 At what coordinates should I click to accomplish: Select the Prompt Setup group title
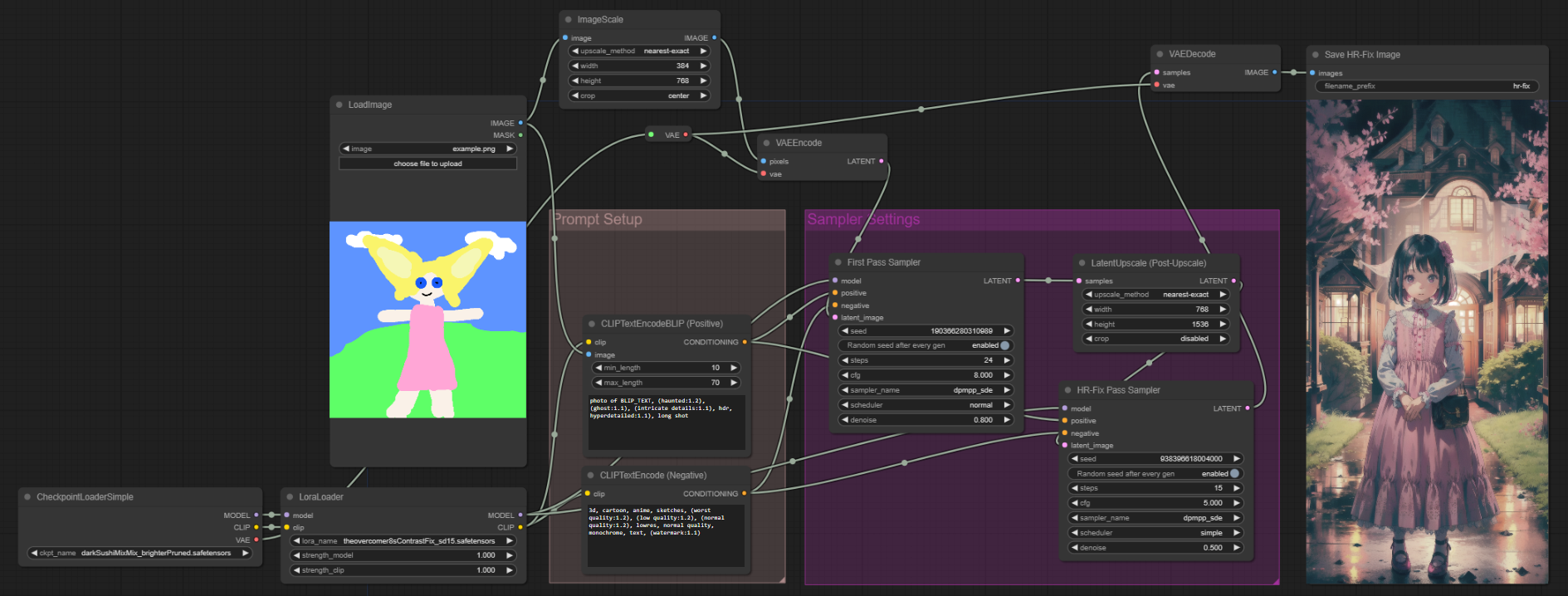[x=598, y=219]
